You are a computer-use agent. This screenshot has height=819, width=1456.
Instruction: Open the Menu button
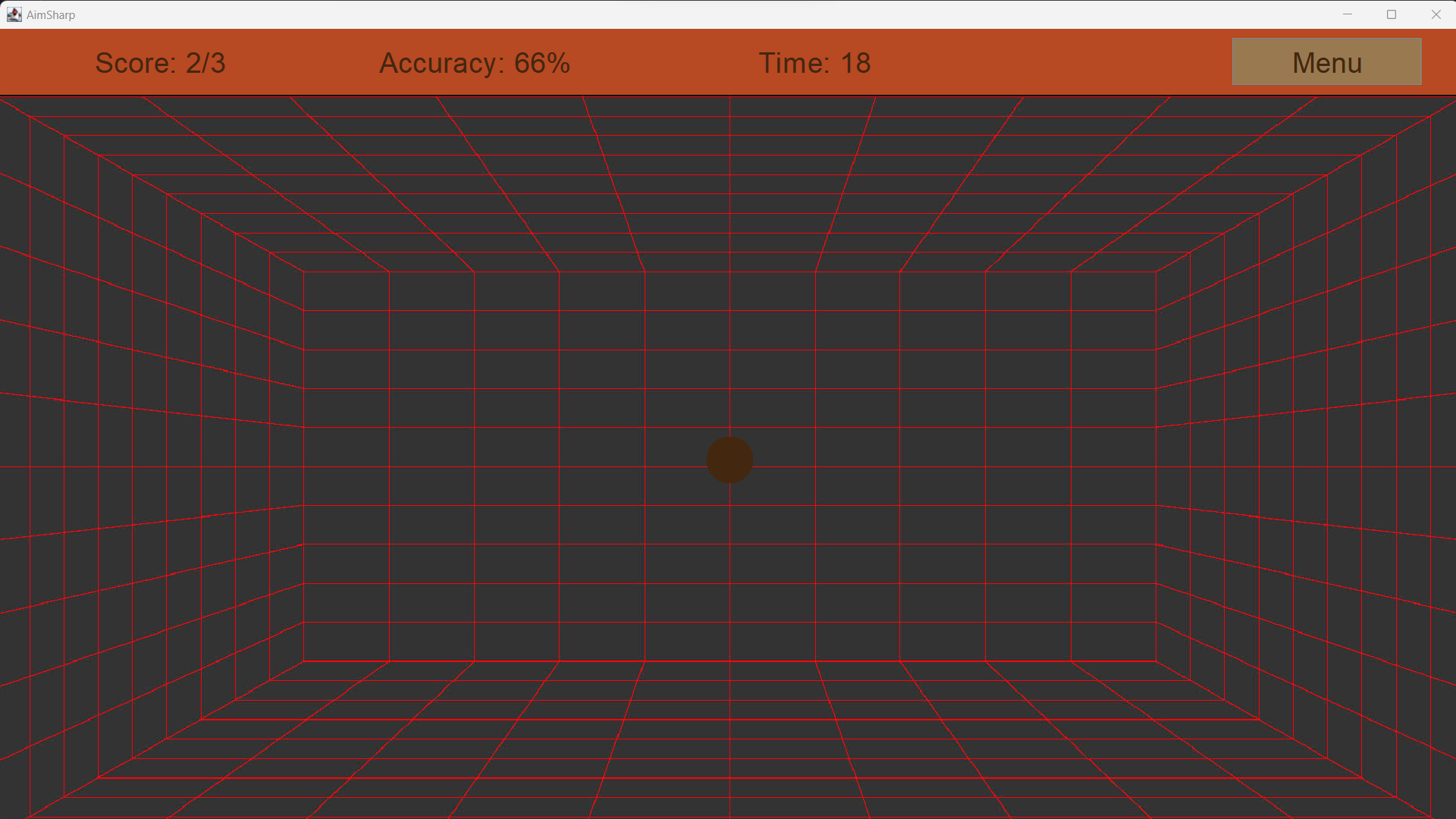coord(1326,62)
